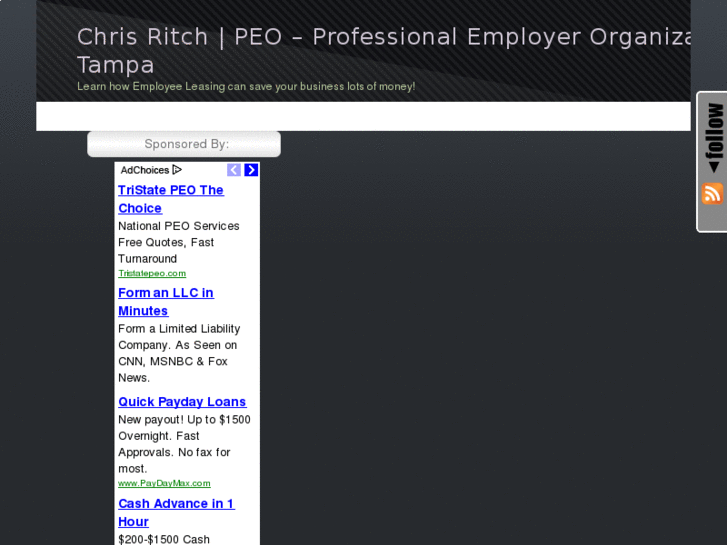
Task: Click the Employee Leasing tagline text
Action: pyautogui.click(x=246, y=87)
